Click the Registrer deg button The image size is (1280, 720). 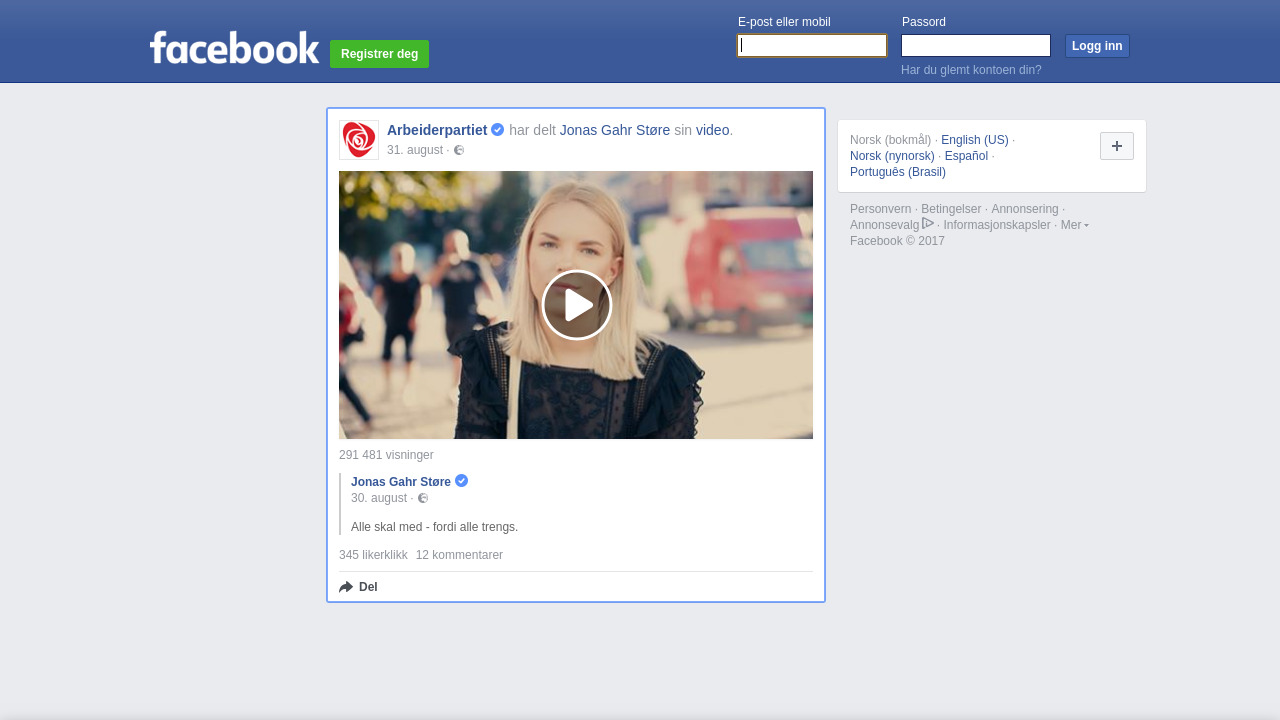pyautogui.click(x=379, y=54)
